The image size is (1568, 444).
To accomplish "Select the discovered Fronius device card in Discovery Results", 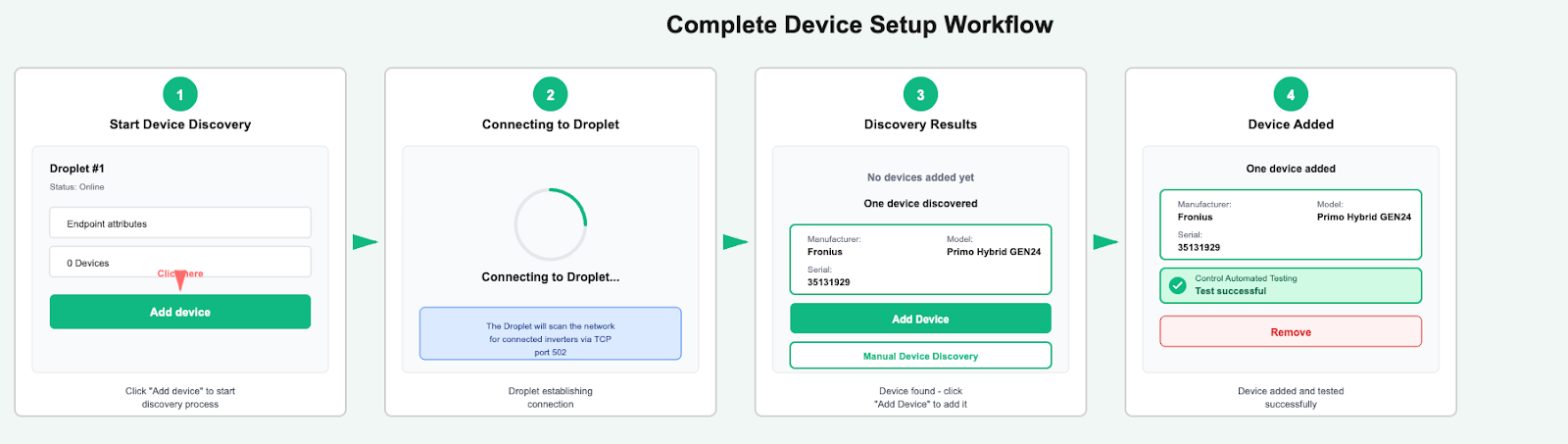I will click(920, 260).
